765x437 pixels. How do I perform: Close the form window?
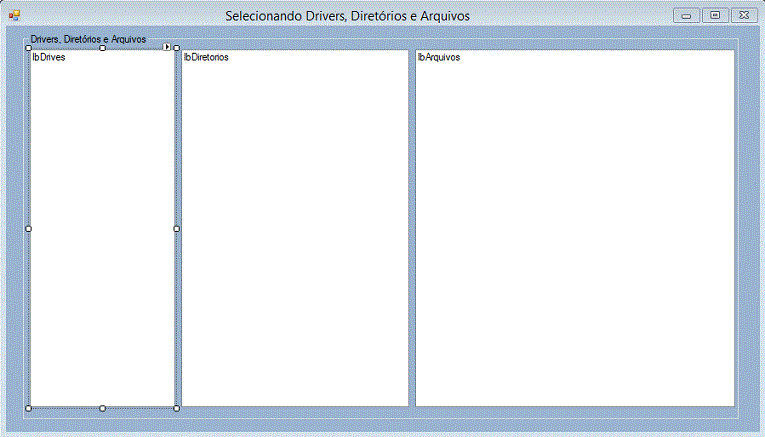pyautogui.click(x=744, y=15)
